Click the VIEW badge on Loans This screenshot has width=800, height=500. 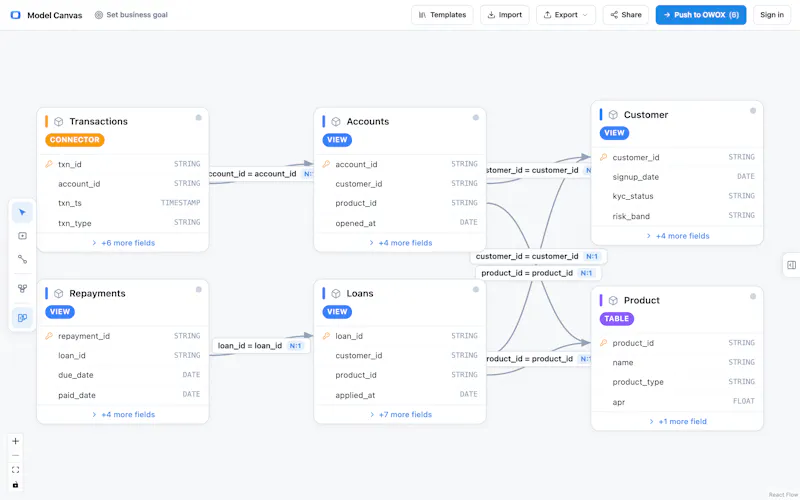tap(337, 312)
